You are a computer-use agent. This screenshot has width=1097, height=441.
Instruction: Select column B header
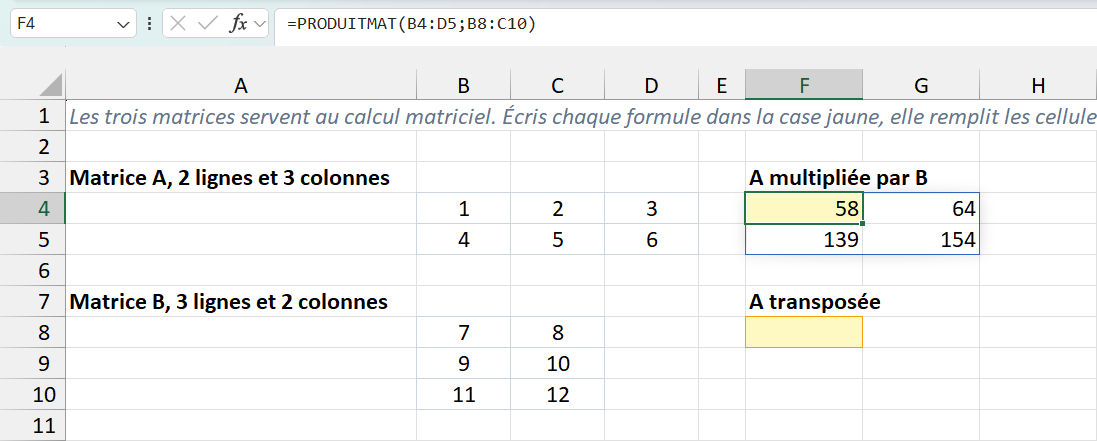click(463, 85)
